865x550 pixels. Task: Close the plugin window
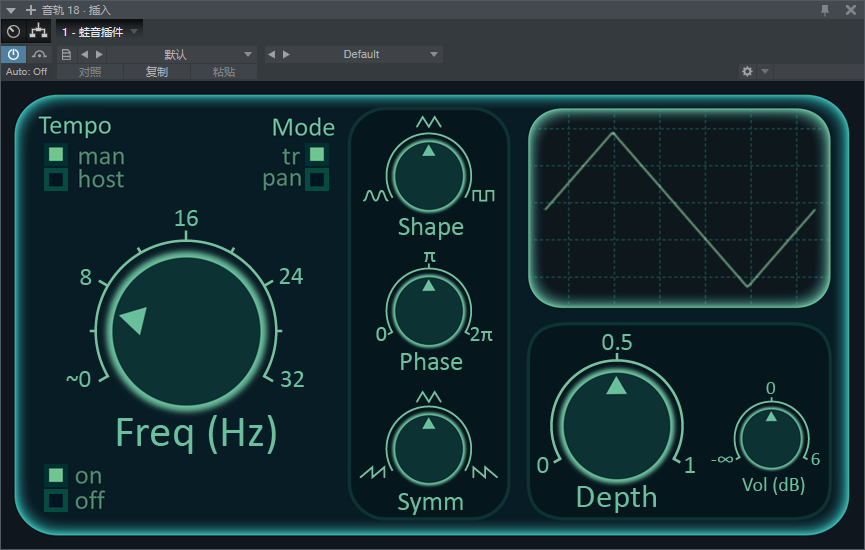pos(851,10)
